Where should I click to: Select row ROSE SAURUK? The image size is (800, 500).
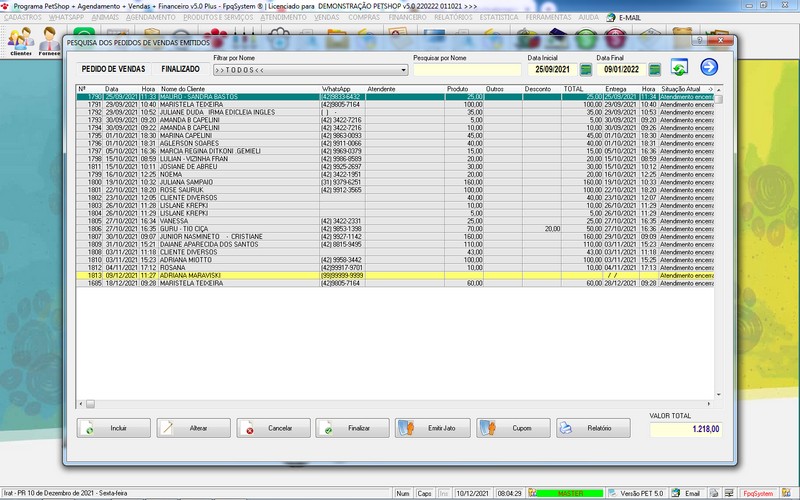395,190
